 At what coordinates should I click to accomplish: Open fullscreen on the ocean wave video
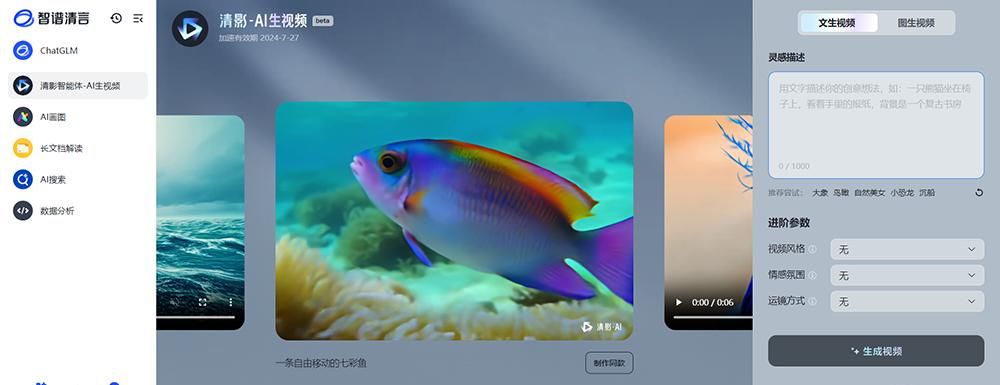pyautogui.click(x=203, y=302)
